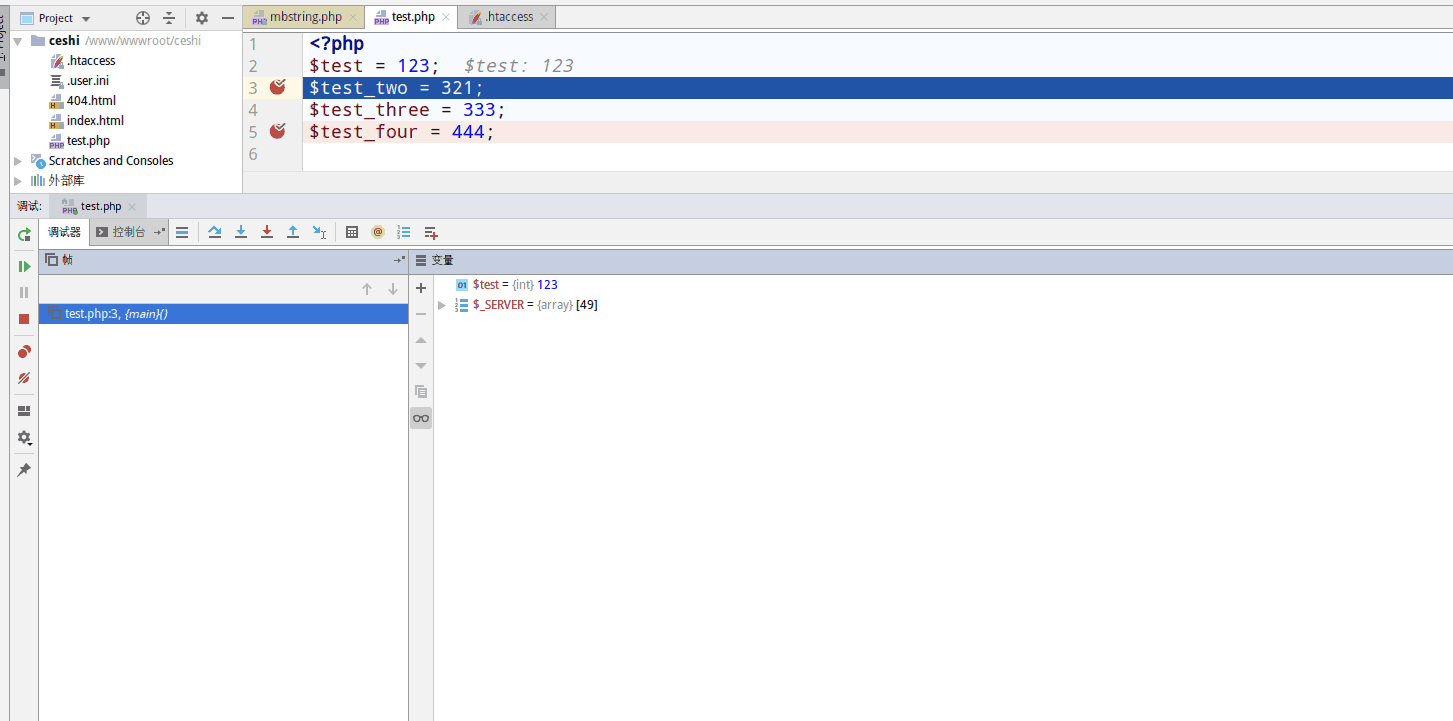Screen dimensions: 1453x721
Task: Open the Evaluate Expression calculator icon
Action: [352, 232]
